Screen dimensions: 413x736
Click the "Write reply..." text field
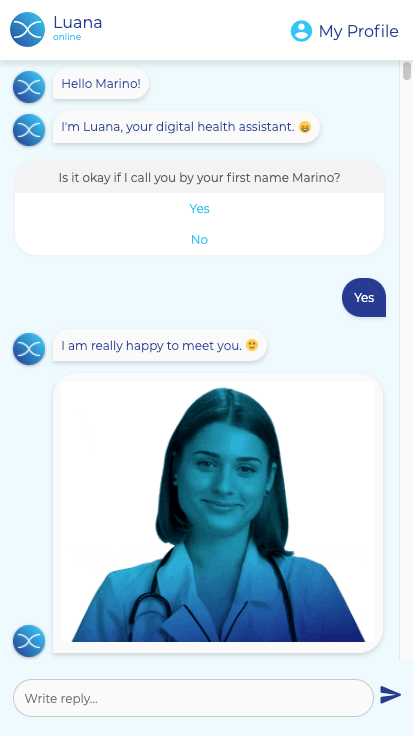pos(193,698)
